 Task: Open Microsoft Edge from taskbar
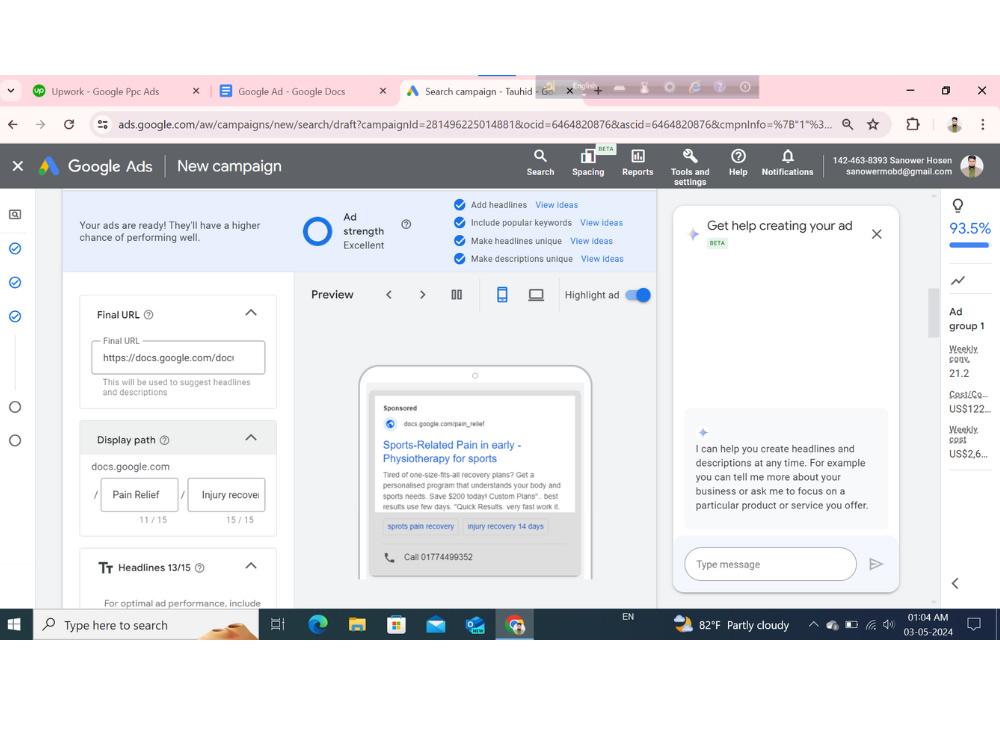pyautogui.click(x=318, y=624)
